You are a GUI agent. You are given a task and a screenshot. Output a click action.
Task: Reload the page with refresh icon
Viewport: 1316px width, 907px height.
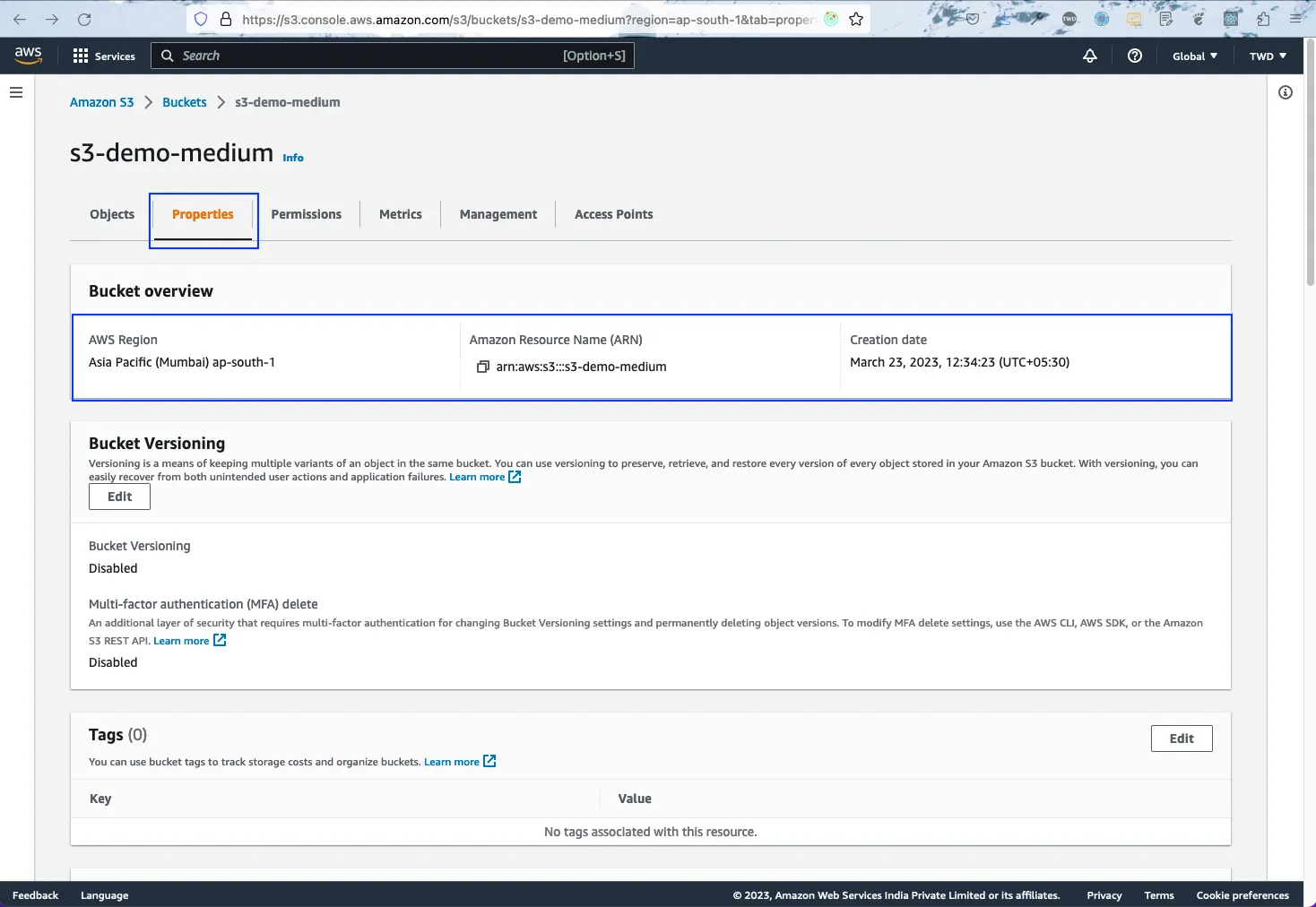pyautogui.click(x=84, y=19)
